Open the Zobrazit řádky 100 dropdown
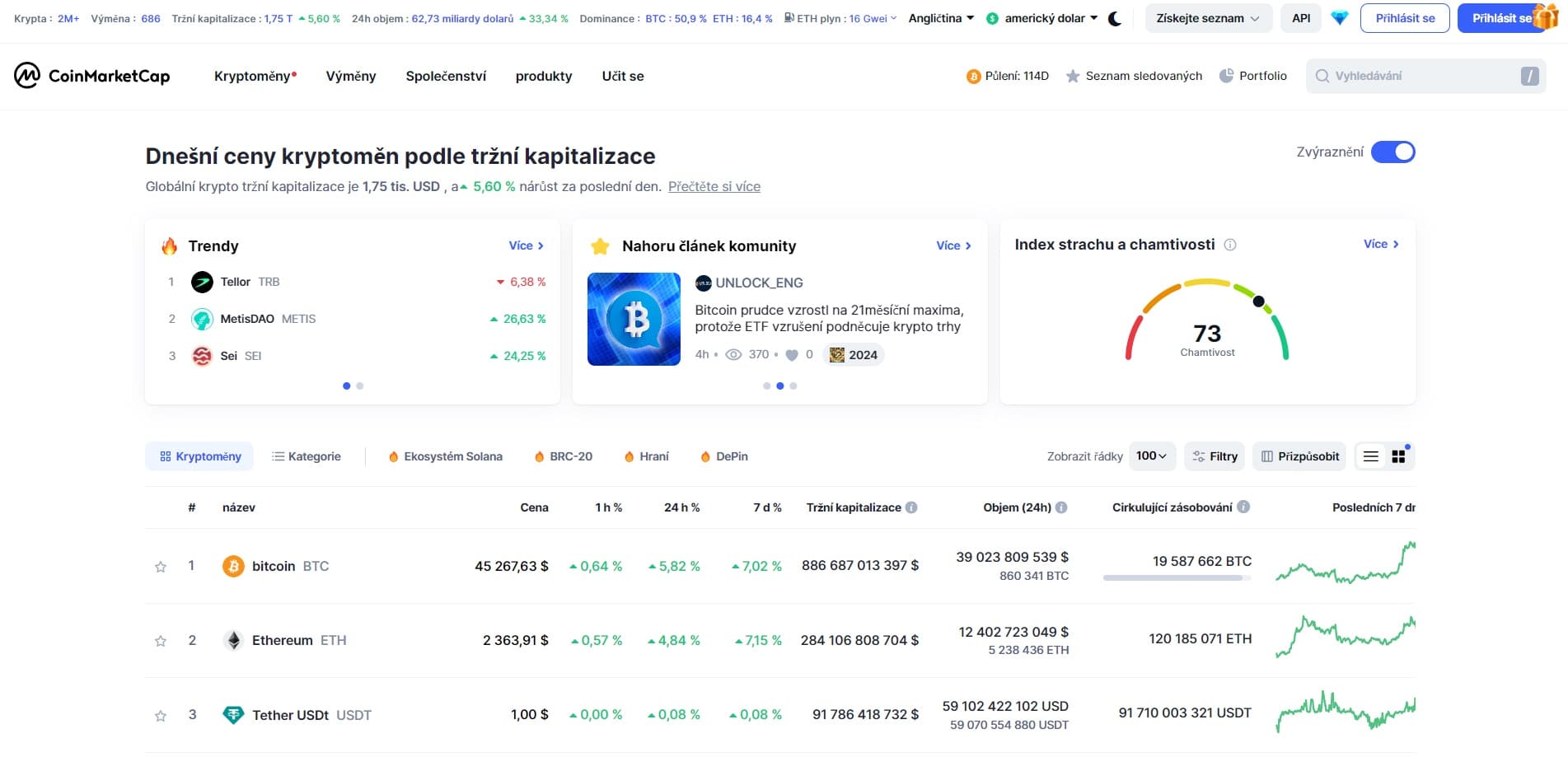1568x757 pixels. pos(1152,456)
